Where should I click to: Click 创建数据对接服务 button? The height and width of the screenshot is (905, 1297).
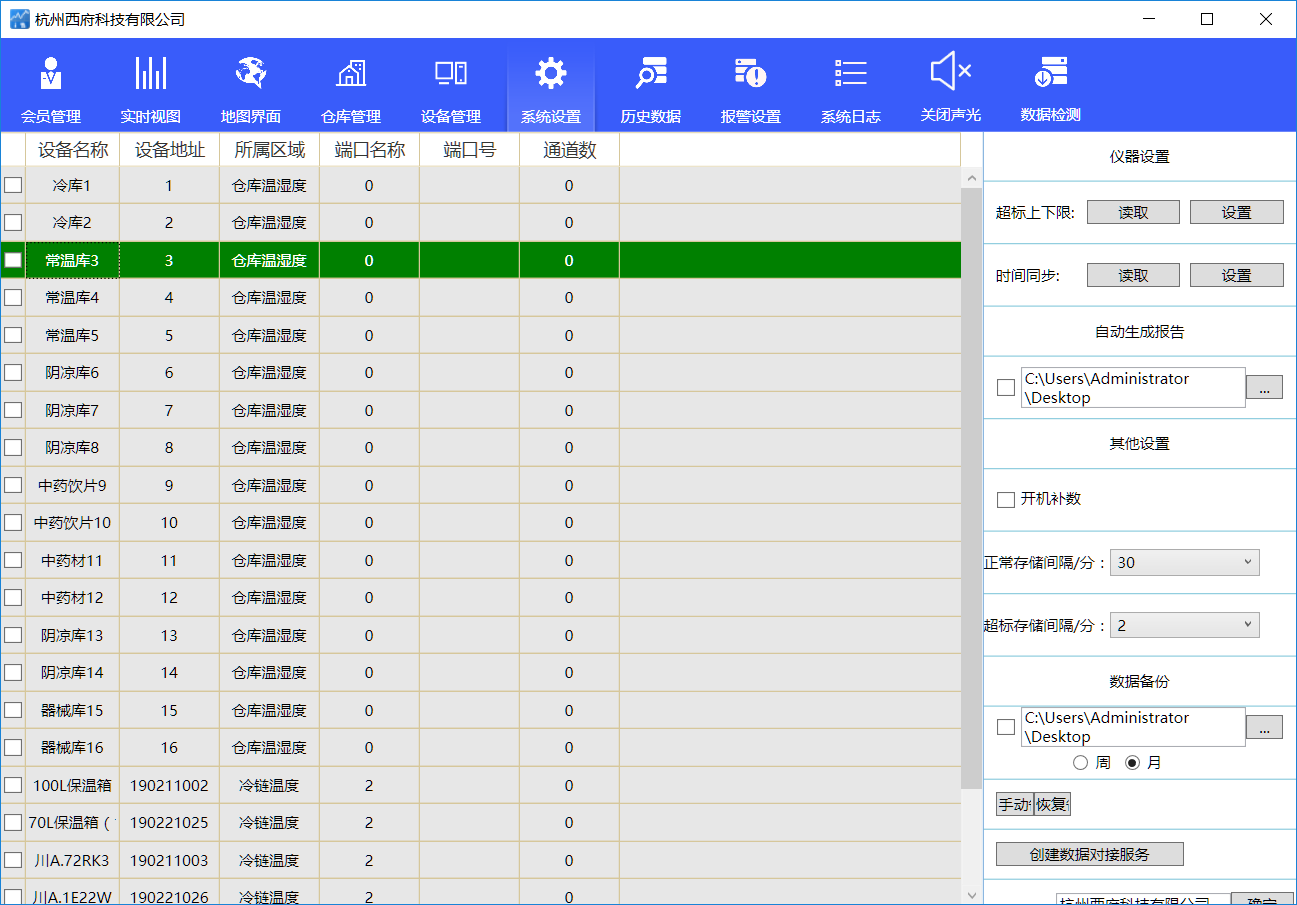1090,854
